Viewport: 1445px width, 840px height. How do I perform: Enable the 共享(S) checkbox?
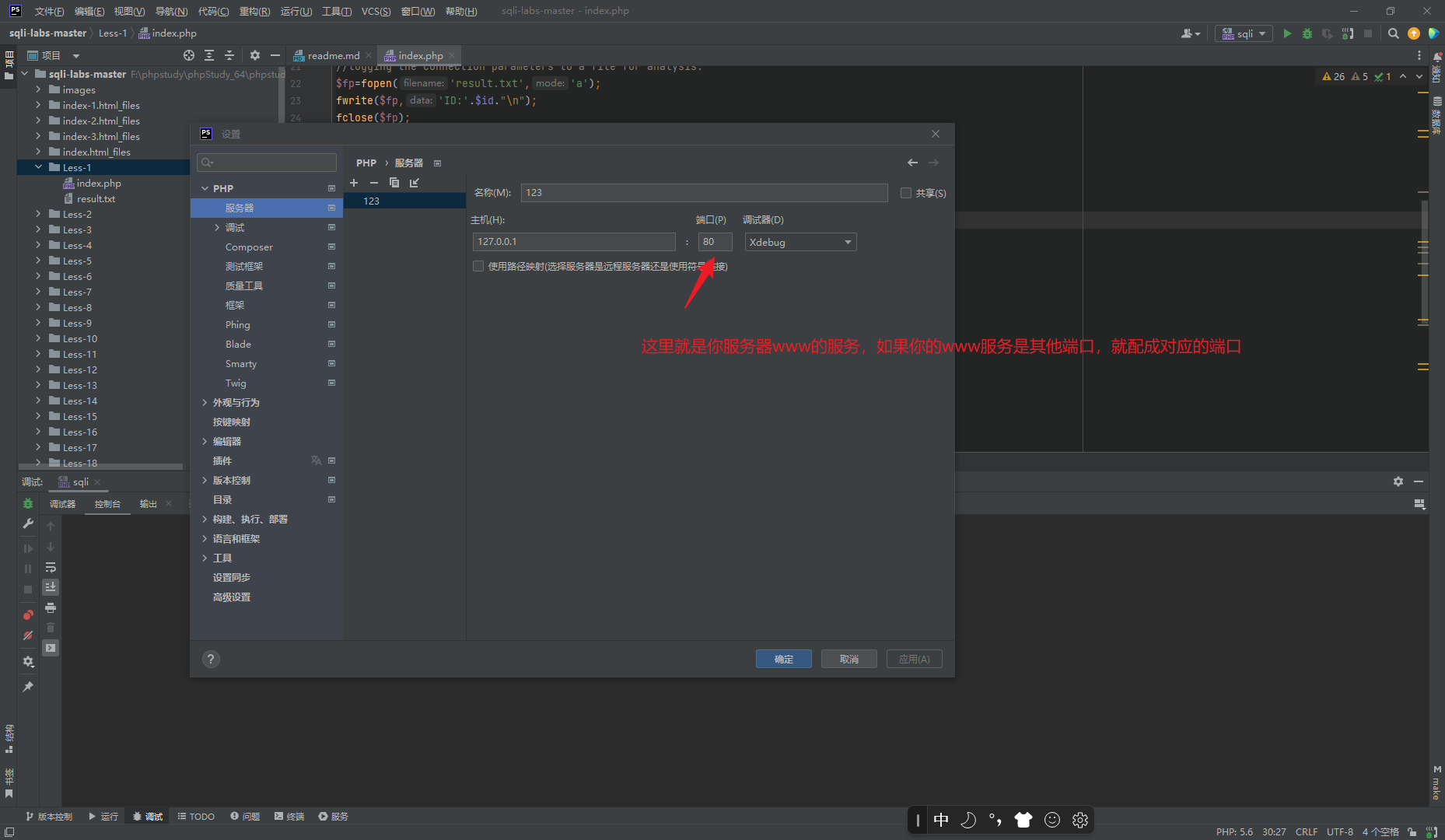click(x=906, y=193)
